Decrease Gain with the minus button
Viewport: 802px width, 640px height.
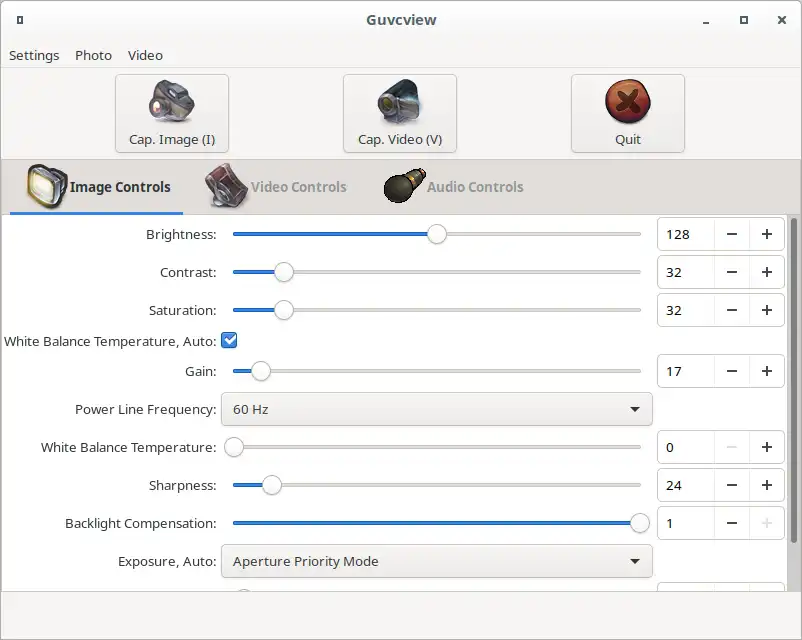[732, 371]
